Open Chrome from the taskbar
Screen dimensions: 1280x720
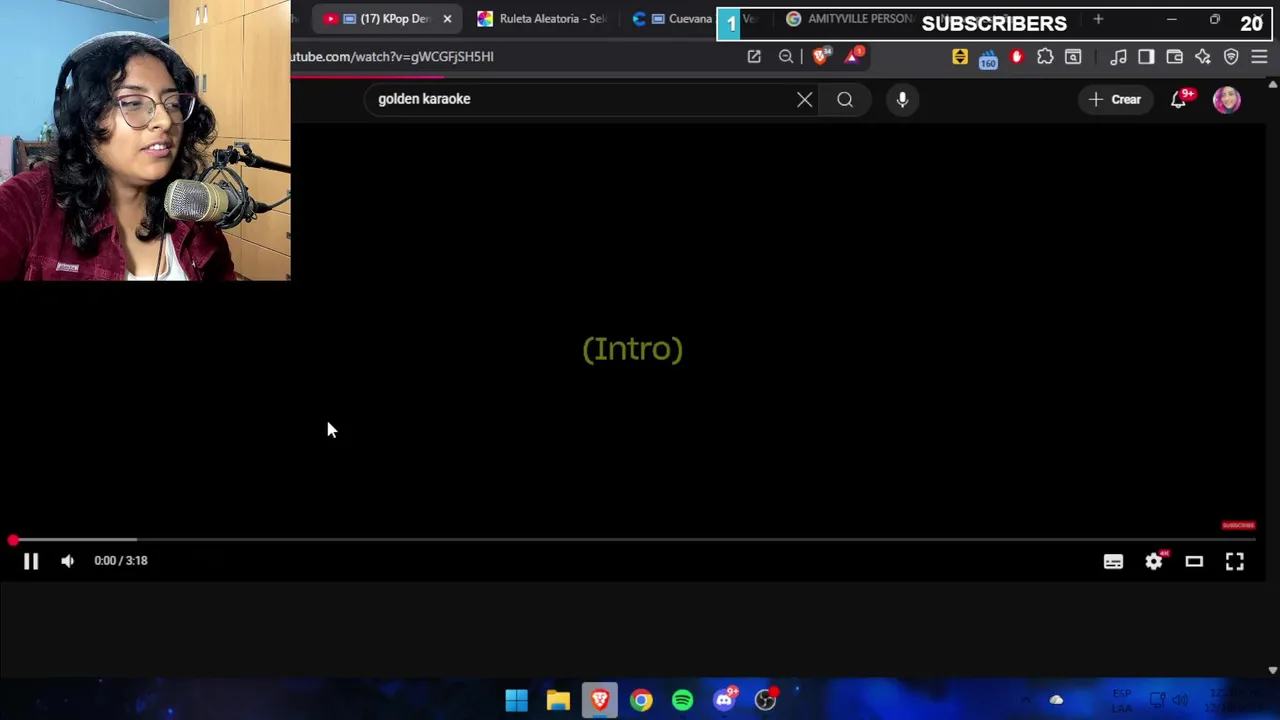point(641,700)
